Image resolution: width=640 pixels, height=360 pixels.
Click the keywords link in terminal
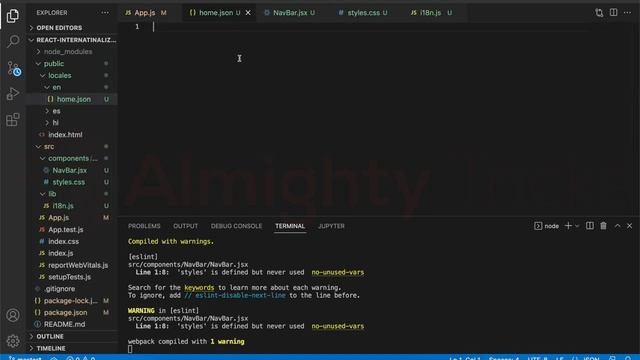[x=199, y=287]
